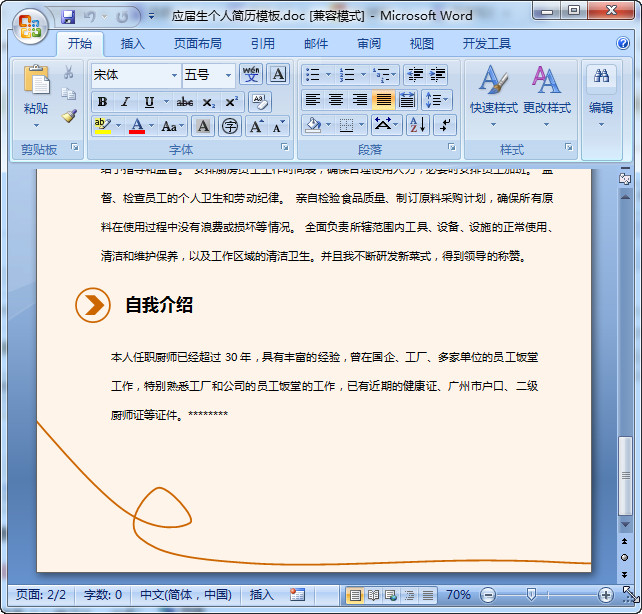This screenshot has width=642, height=614.
Task: Redo the action in Quick Access toolbar
Action: tap(122, 16)
